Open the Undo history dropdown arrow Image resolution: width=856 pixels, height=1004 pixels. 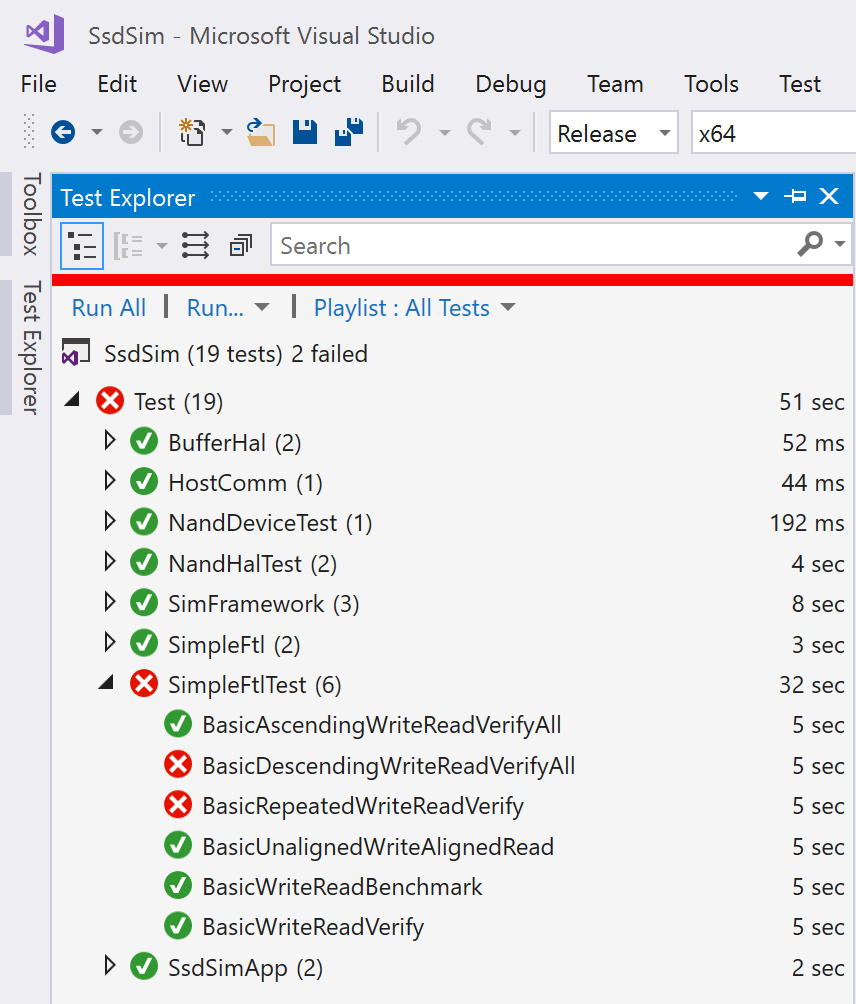[x=444, y=133]
